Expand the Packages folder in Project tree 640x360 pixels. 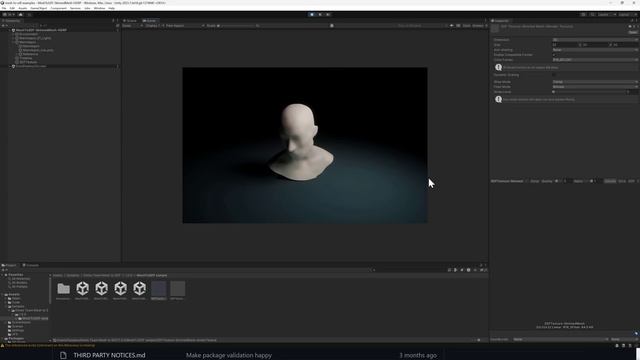click(2, 338)
